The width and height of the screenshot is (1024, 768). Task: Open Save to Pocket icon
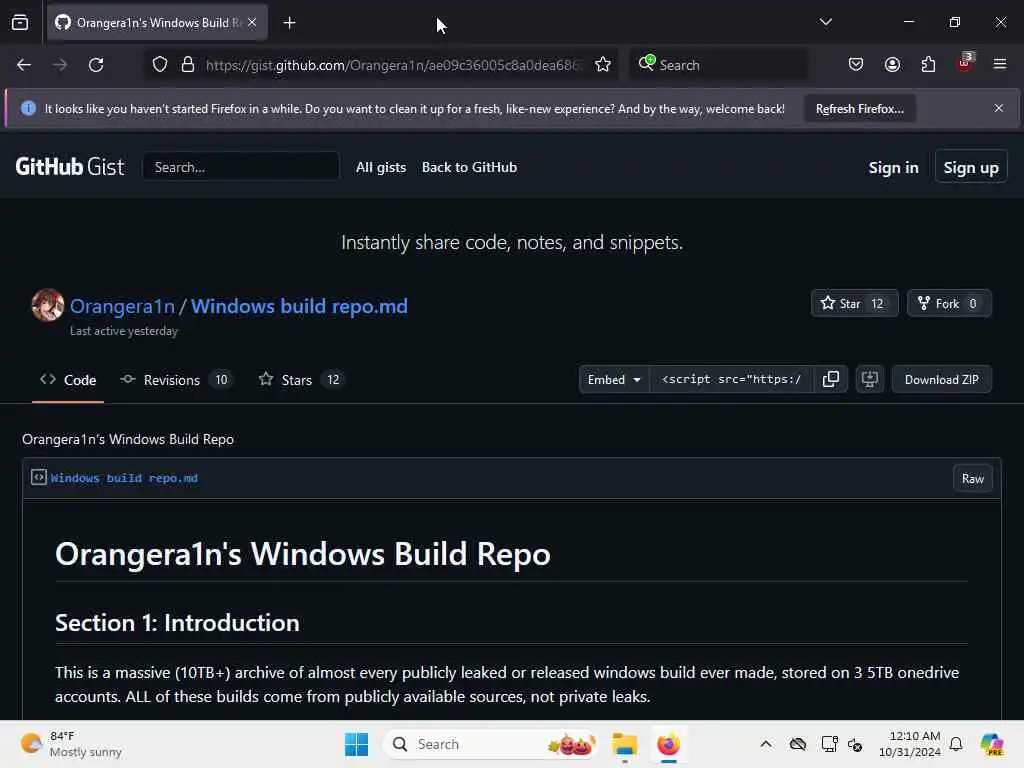pyautogui.click(x=856, y=65)
